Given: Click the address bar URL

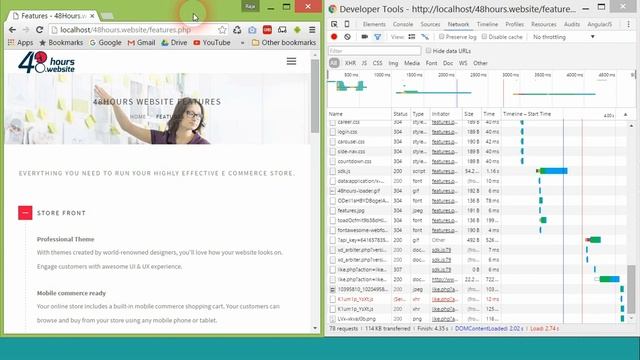Looking at the screenshot, I should point(125,30).
